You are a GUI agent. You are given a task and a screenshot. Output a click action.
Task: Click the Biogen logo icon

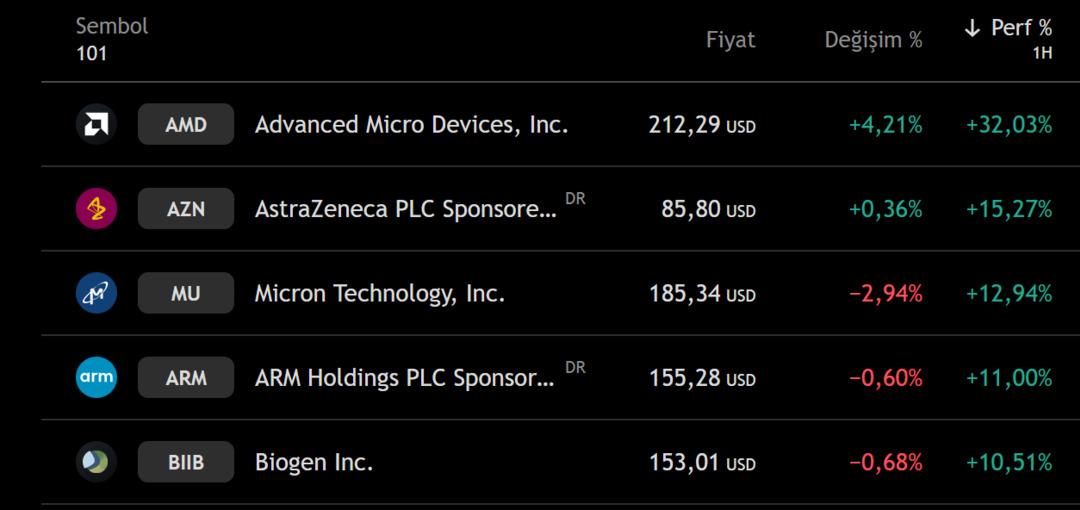click(x=96, y=462)
